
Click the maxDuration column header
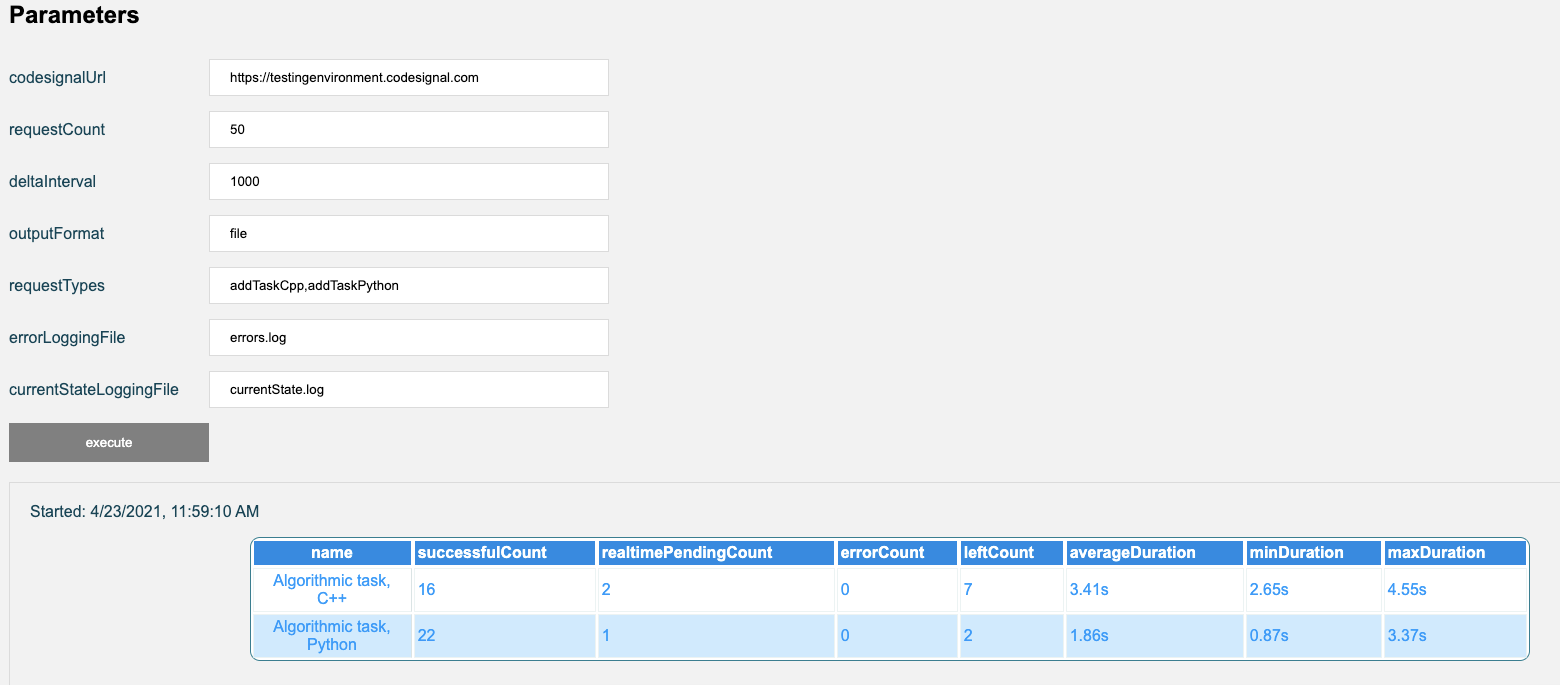[1454, 552]
